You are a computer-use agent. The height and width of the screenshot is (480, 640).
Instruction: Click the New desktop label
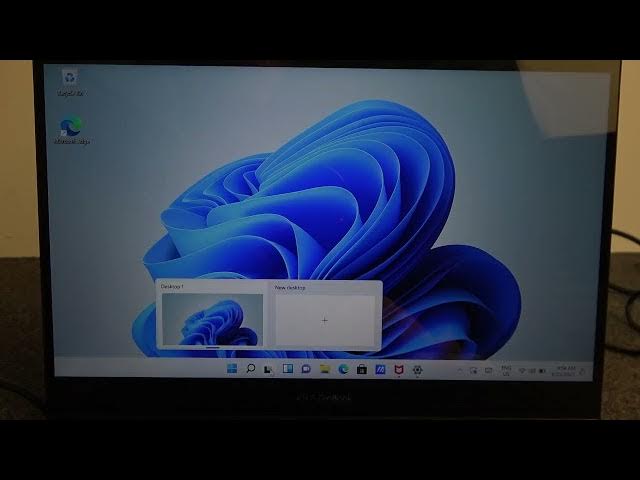(290, 287)
